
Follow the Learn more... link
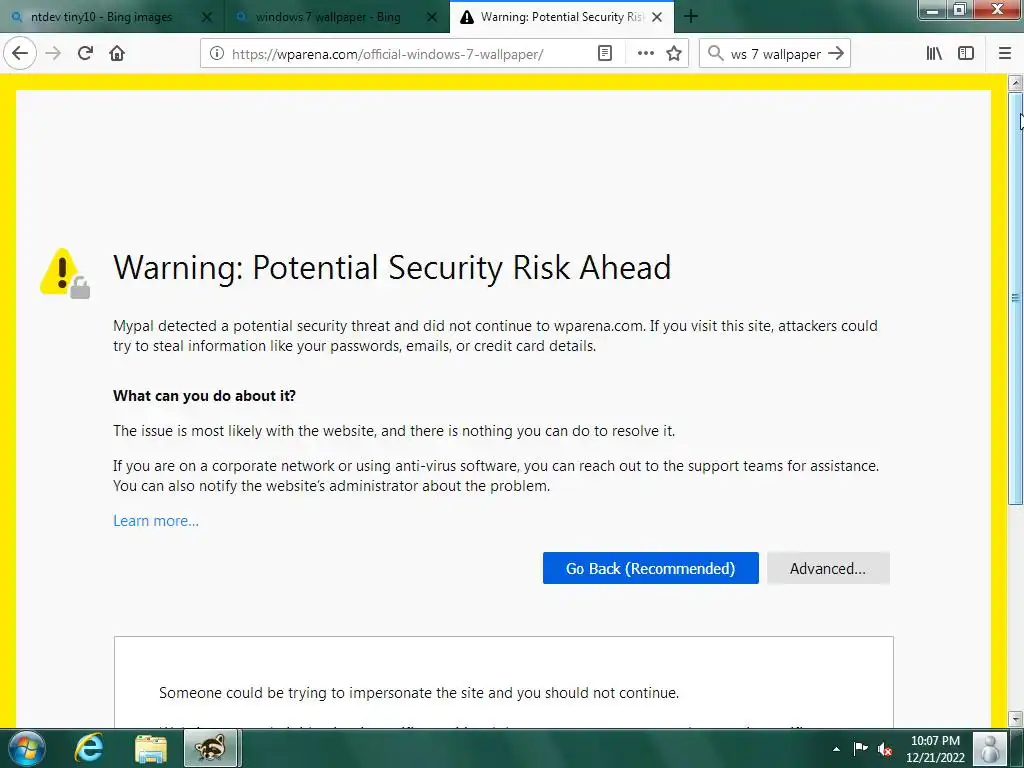click(156, 520)
